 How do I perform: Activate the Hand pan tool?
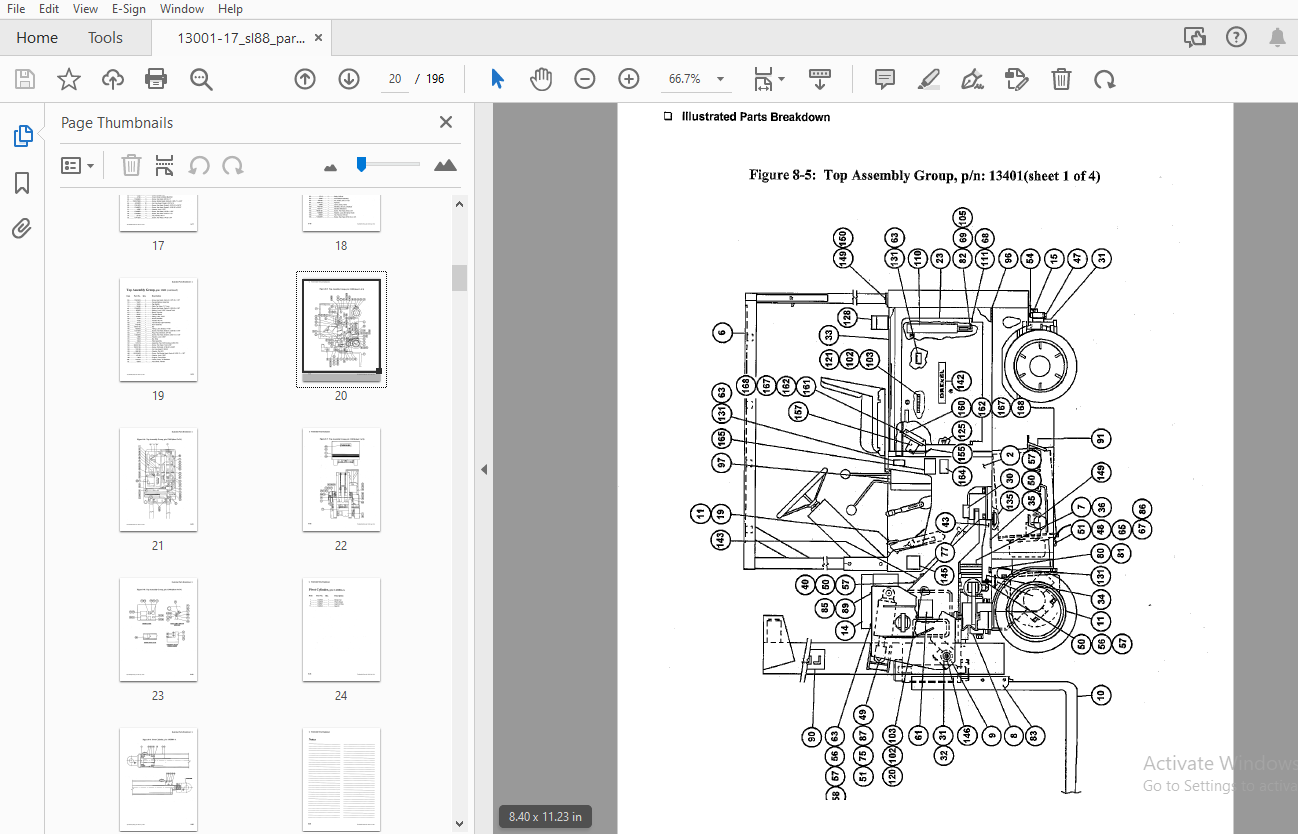click(541, 79)
